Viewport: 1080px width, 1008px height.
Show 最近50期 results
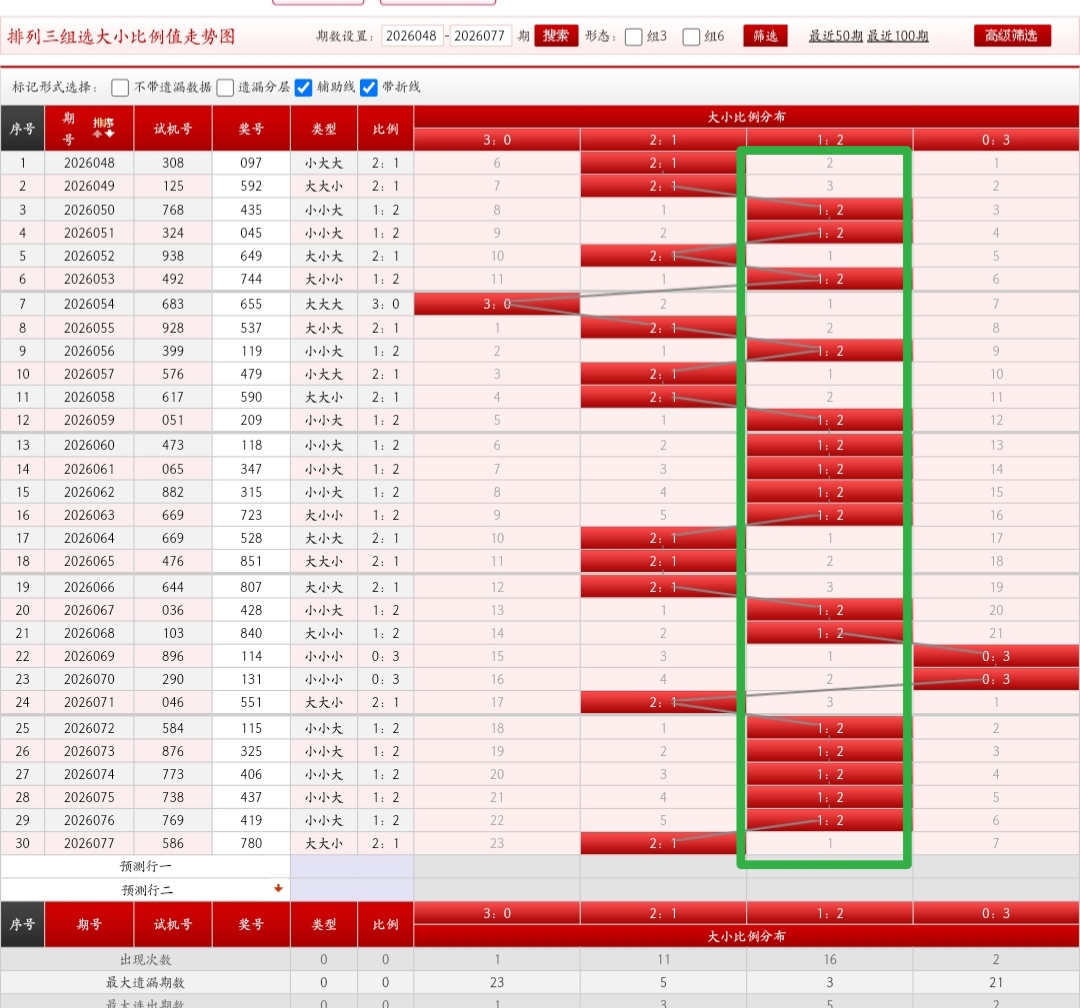(x=835, y=36)
